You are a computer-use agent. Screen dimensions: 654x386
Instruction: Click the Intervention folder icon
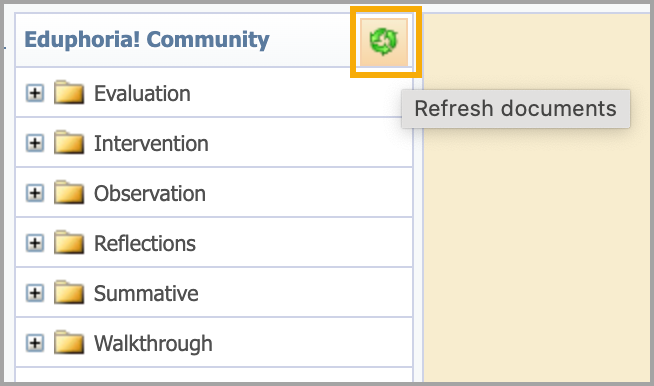coord(69,142)
